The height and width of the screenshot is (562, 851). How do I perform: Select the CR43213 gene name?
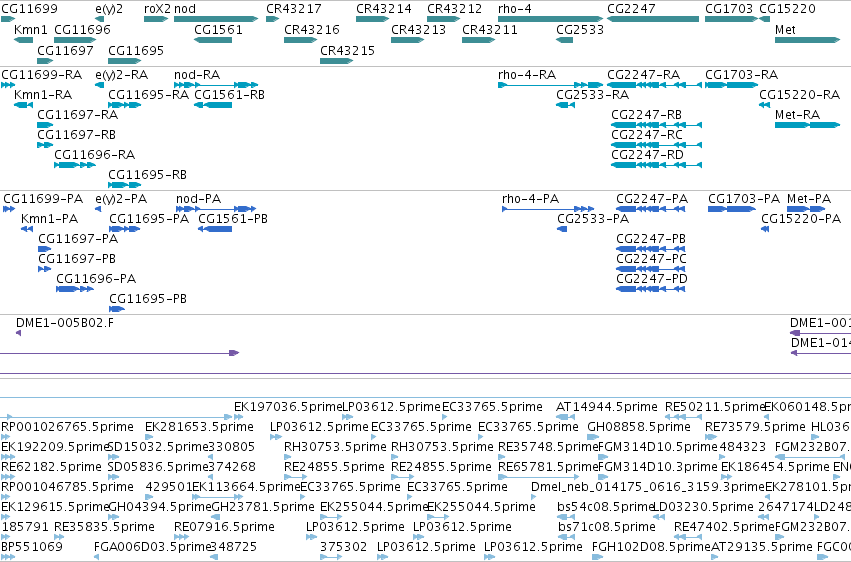pos(418,29)
